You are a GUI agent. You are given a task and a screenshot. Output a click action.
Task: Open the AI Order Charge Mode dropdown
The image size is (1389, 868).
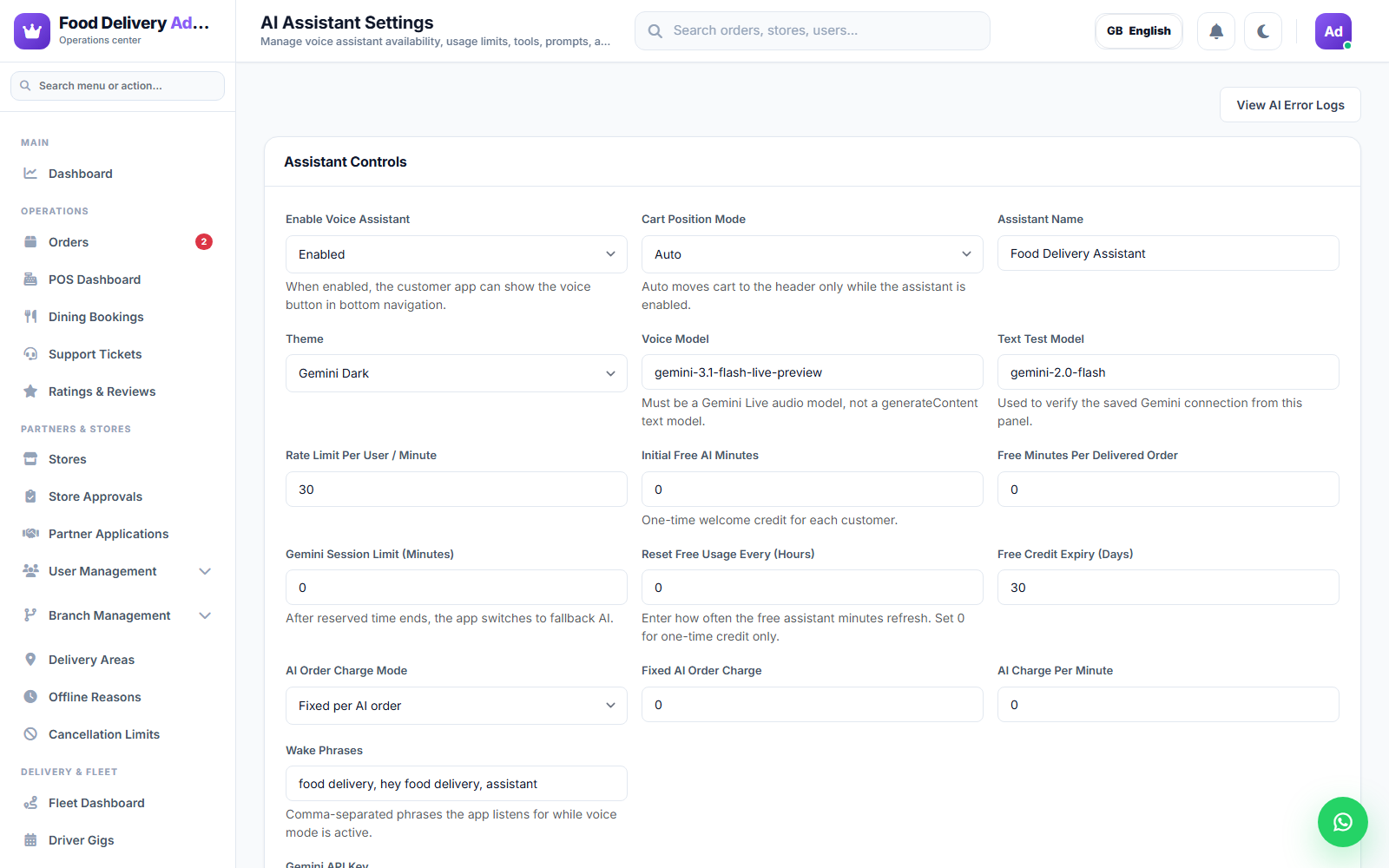point(457,706)
